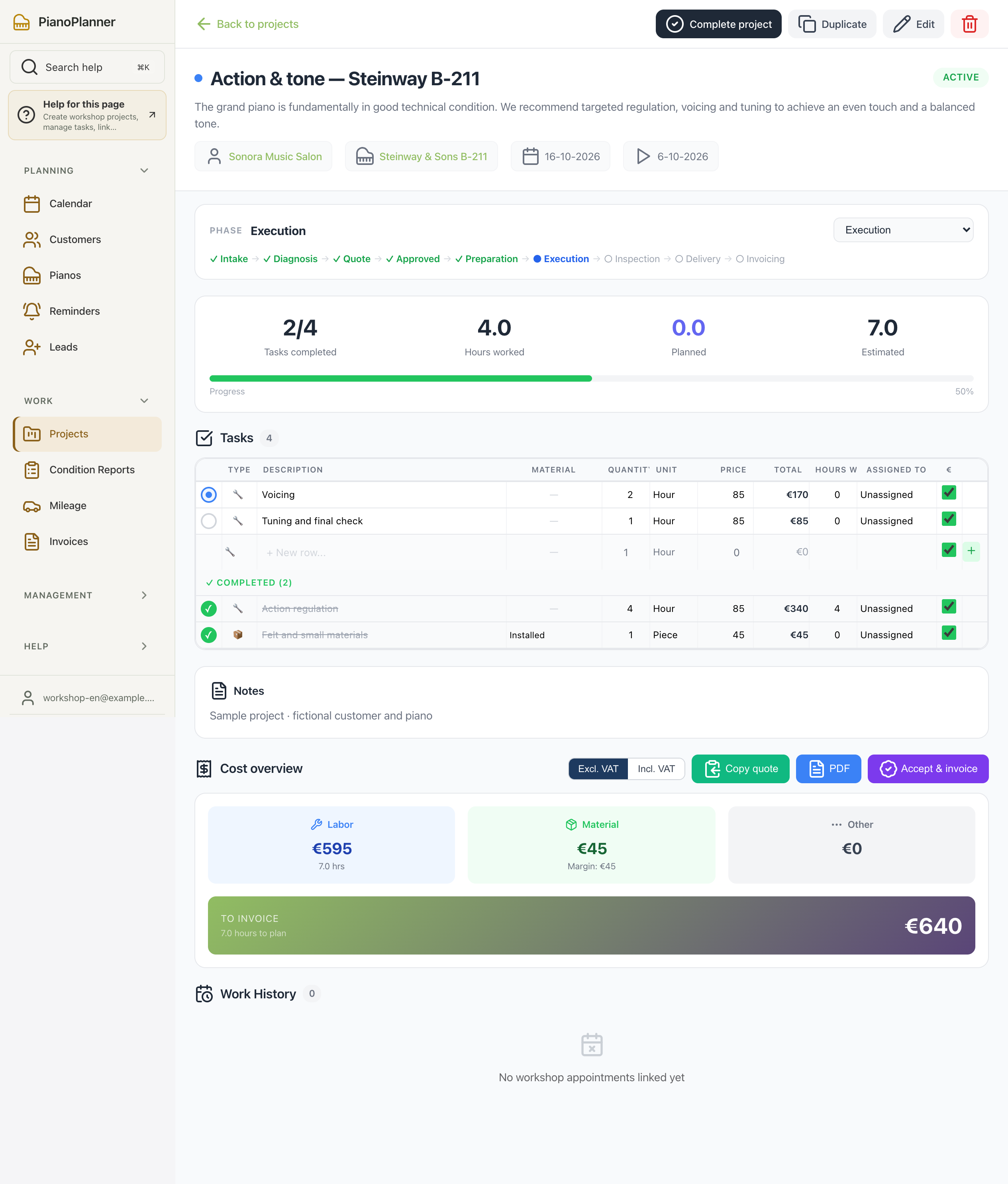
Task: Click the user account icon beside workshop email
Action: (27, 698)
